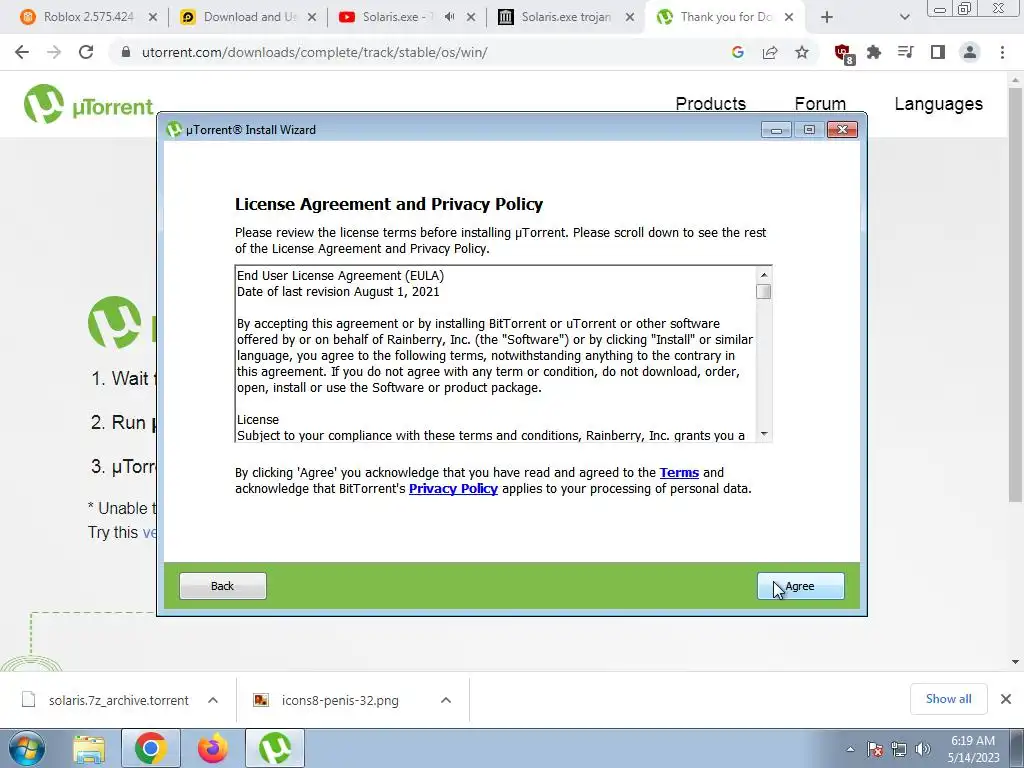Viewport: 1024px width, 768px height.
Task: Bookmark this page with the star icon
Action: 802,52
